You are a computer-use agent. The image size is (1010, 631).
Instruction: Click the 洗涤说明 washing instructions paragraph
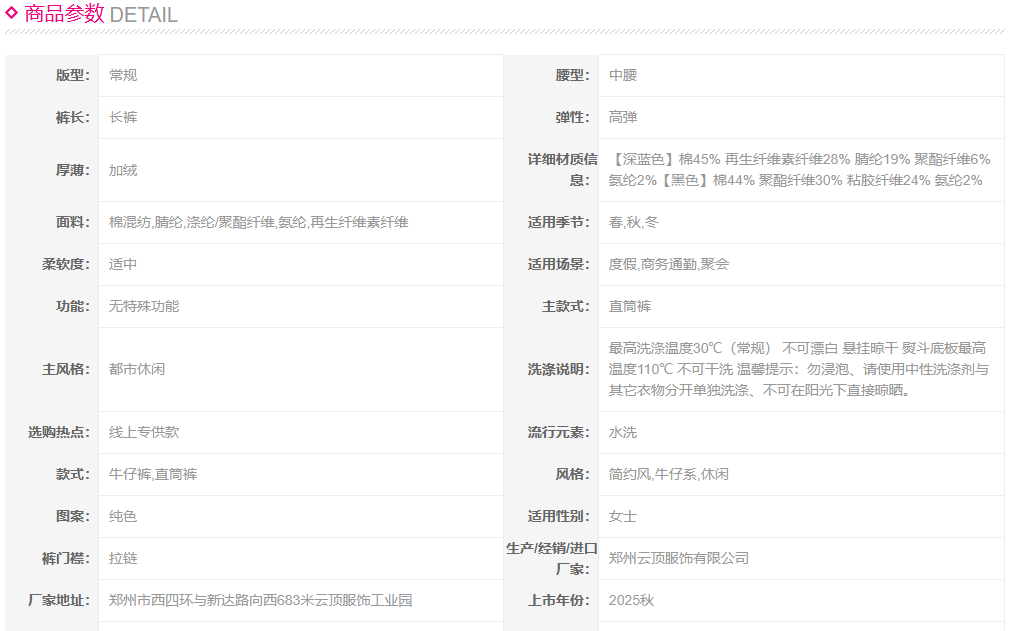(798, 369)
